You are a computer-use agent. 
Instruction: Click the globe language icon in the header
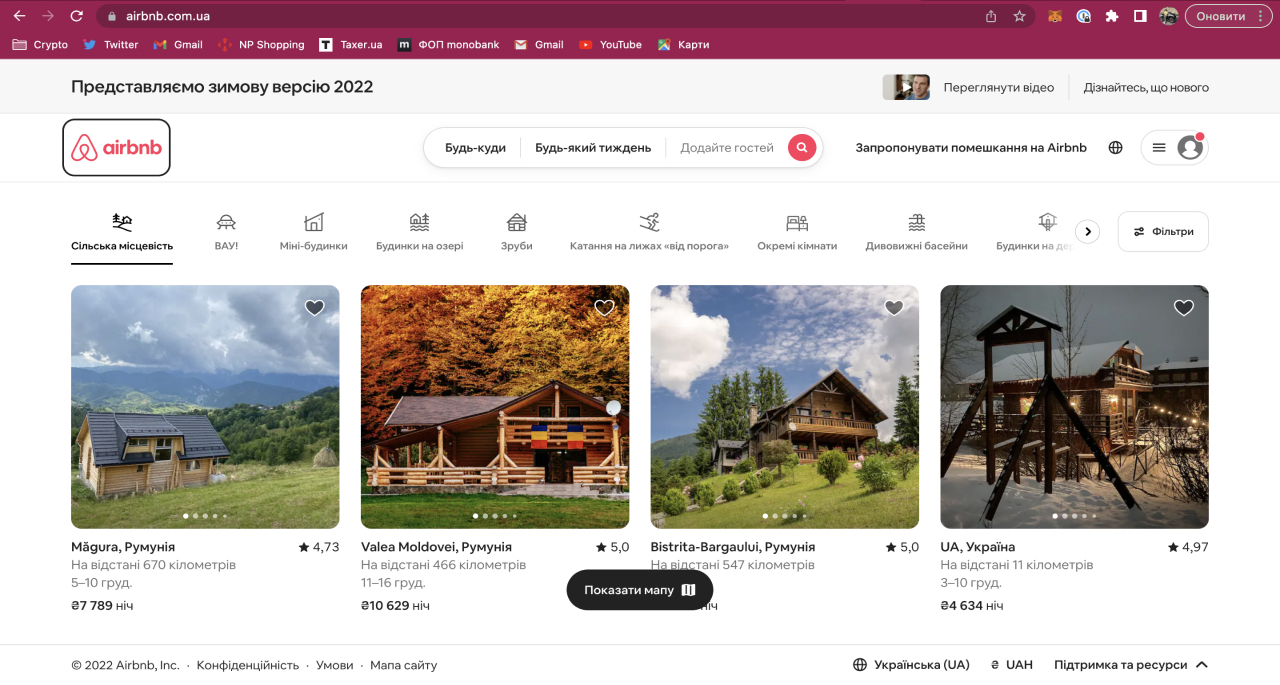[x=1115, y=147]
